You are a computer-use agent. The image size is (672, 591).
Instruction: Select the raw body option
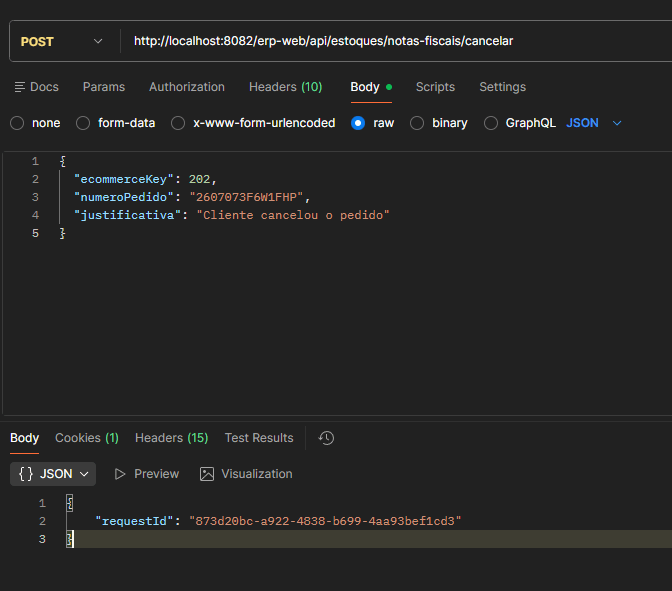(x=358, y=123)
